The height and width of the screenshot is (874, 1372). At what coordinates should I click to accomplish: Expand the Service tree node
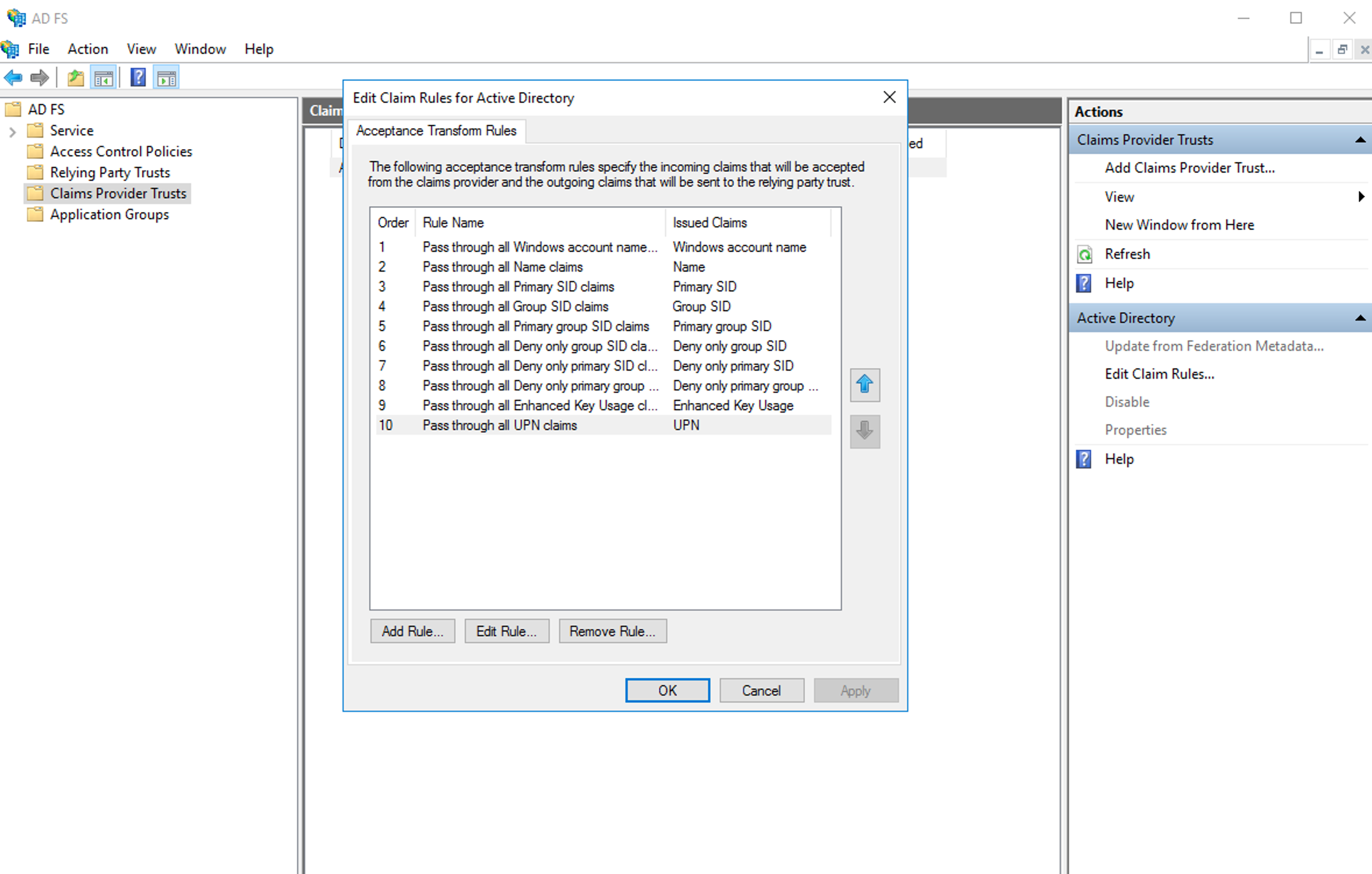12,131
